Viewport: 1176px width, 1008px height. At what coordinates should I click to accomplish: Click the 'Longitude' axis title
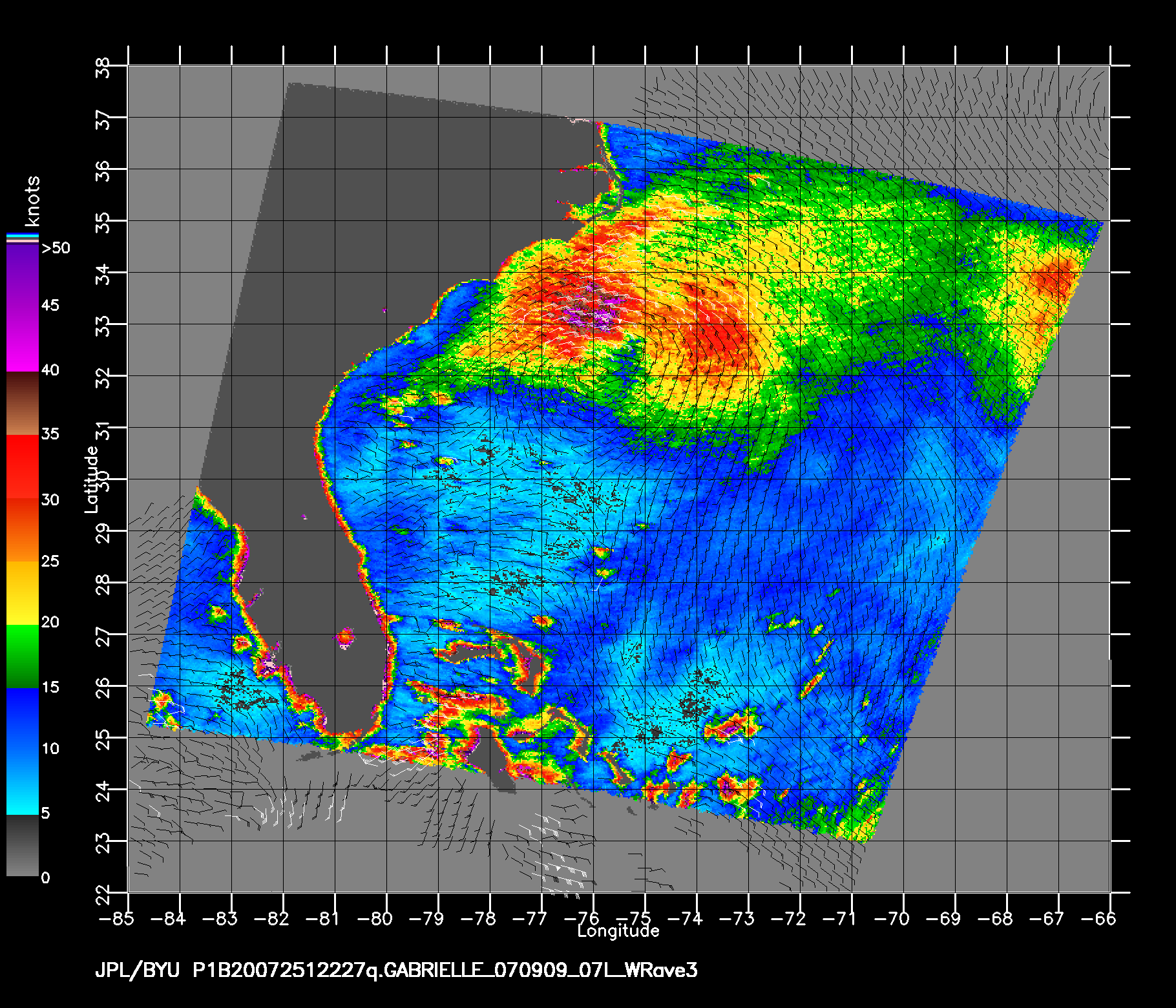coord(618,931)
